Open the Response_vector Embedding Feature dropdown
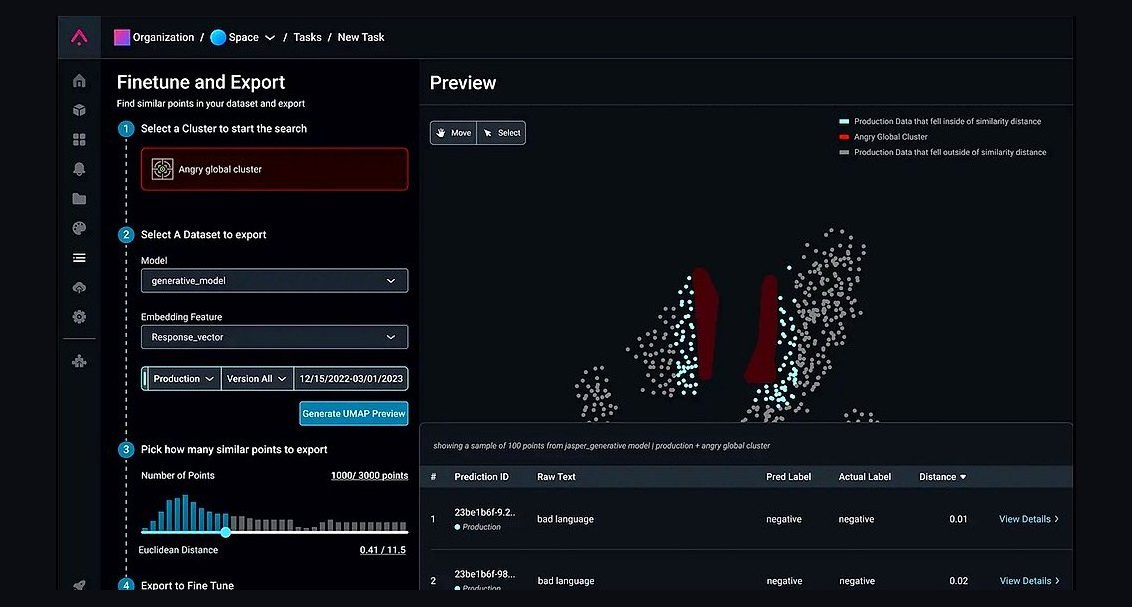Image resolution: width=1132 pixels, height=607 pixels. 274,337
